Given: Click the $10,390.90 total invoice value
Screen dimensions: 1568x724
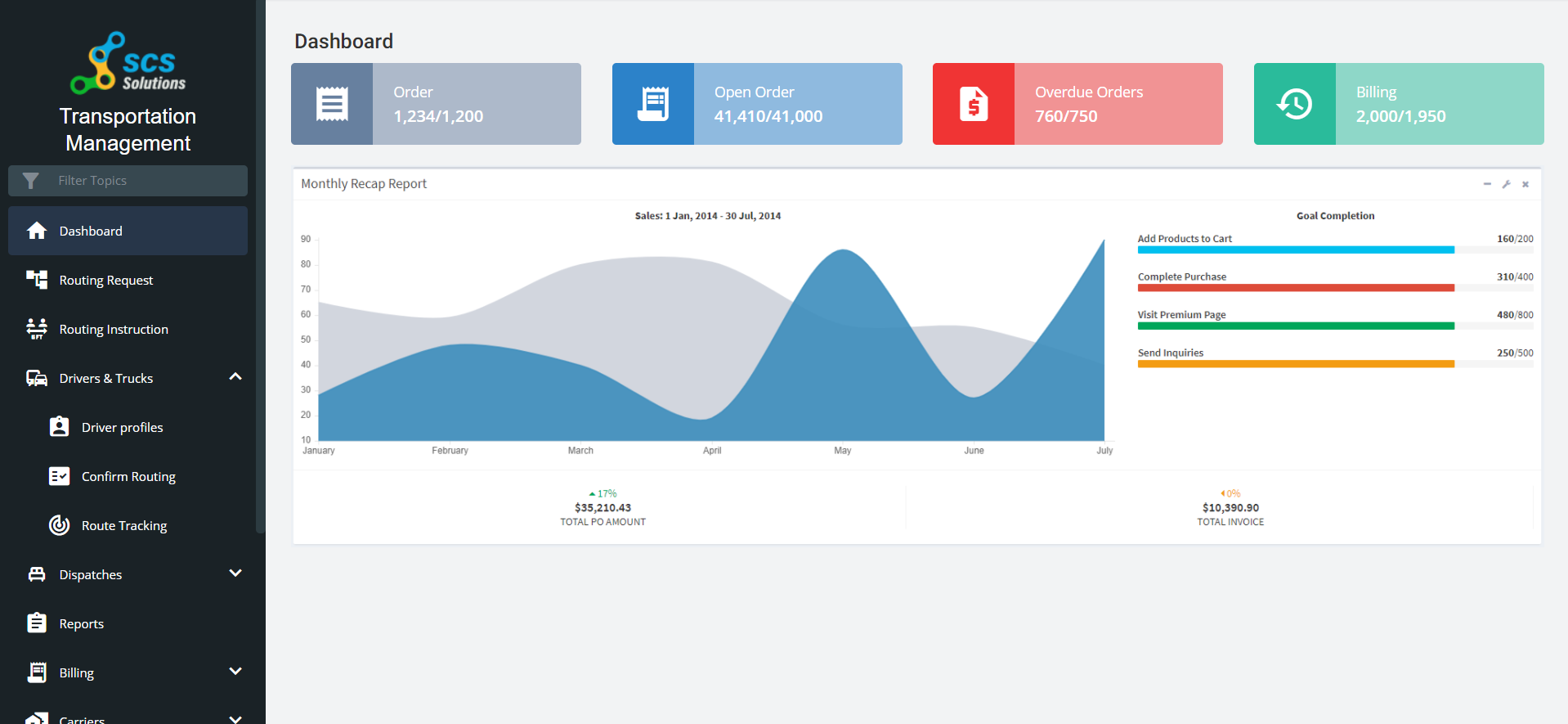Looking at the screenshot, I should click(x=1230, y=508).
